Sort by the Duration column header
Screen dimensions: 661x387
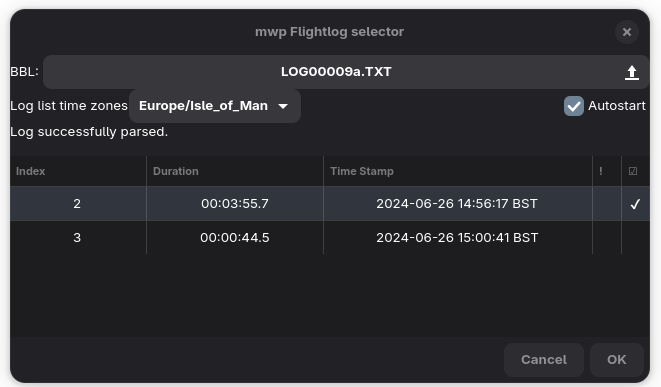point(235,171)
